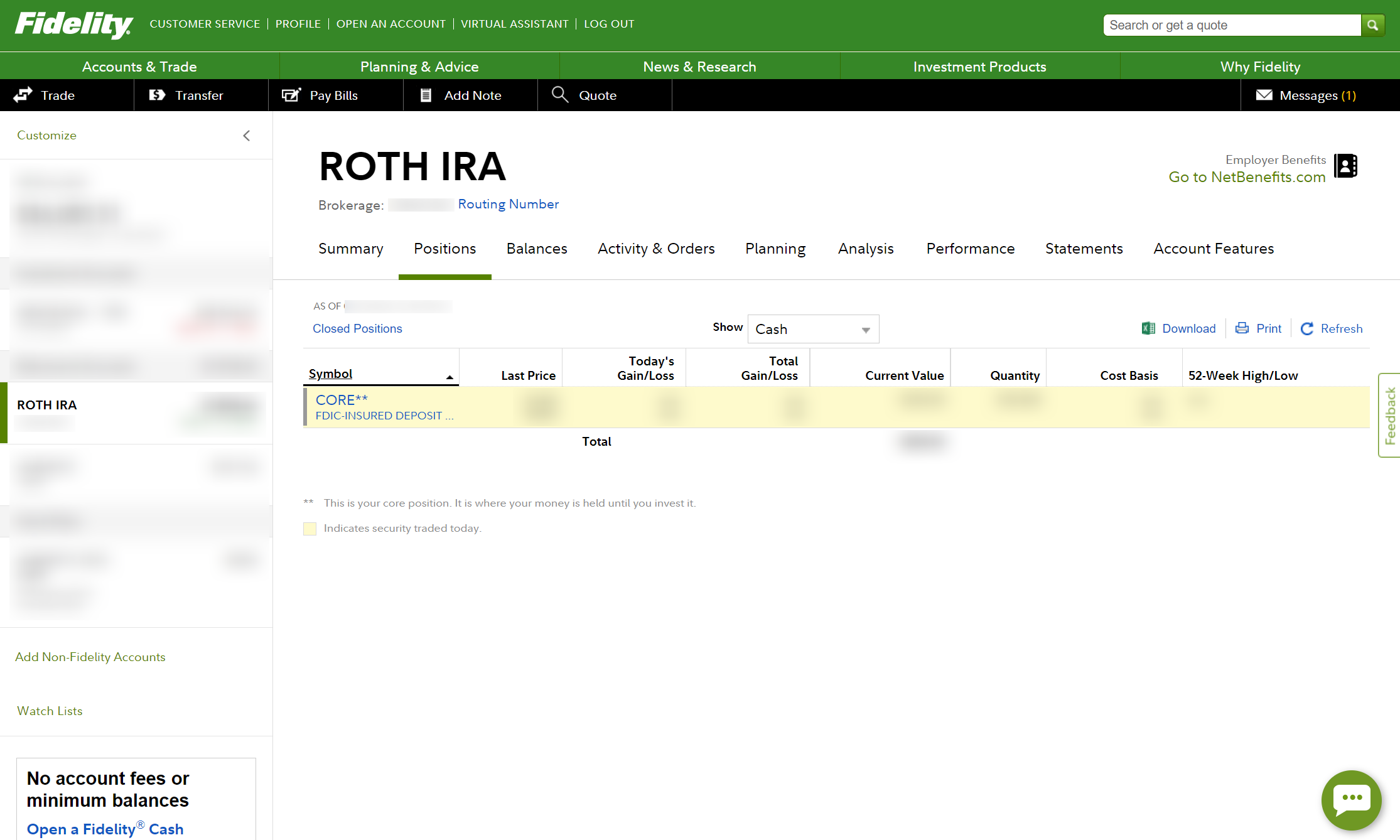
Task: Open the Watch Lists link
Action: pos(50,711)
